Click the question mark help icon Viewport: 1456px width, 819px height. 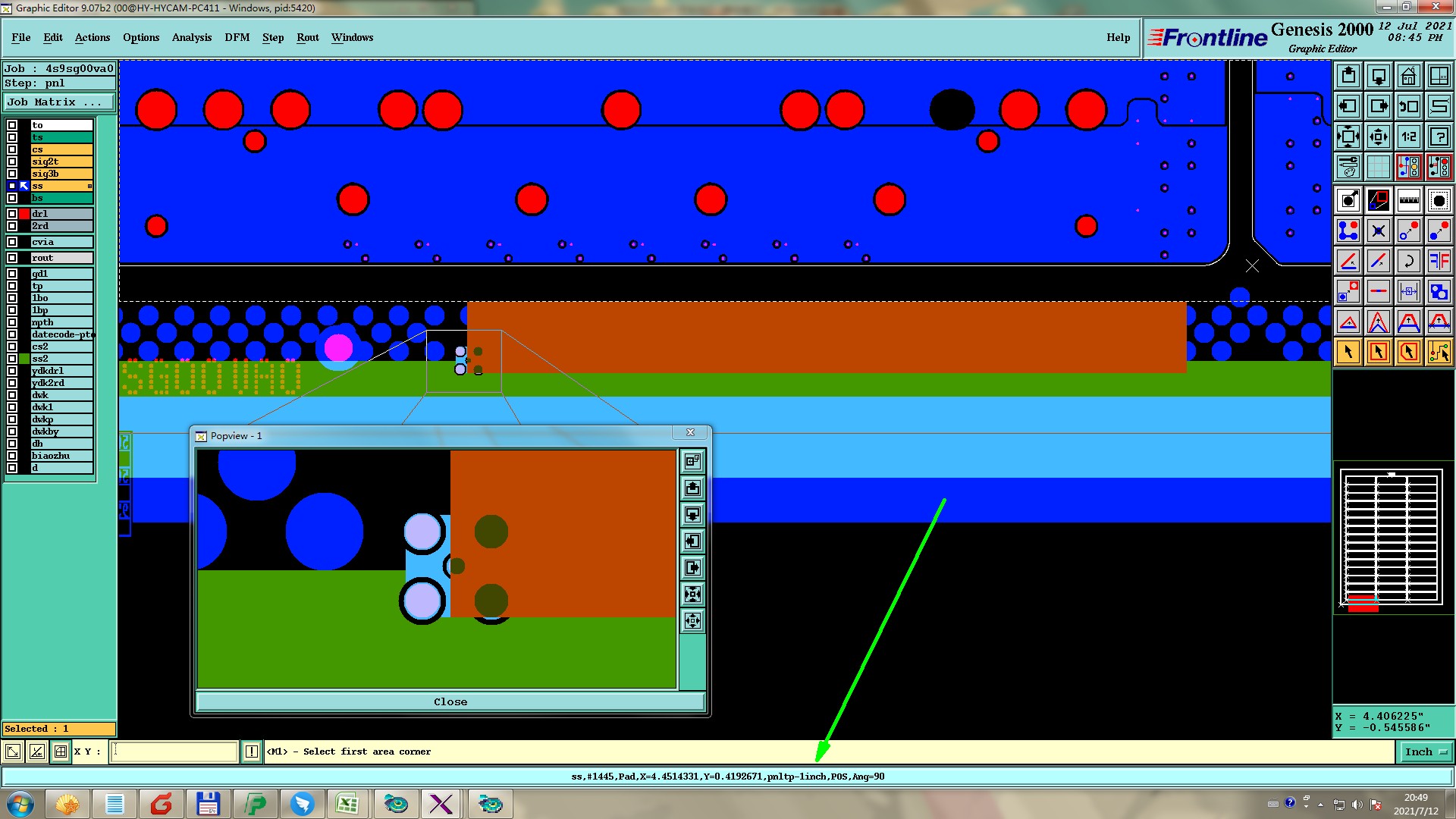coord(1439,136)
